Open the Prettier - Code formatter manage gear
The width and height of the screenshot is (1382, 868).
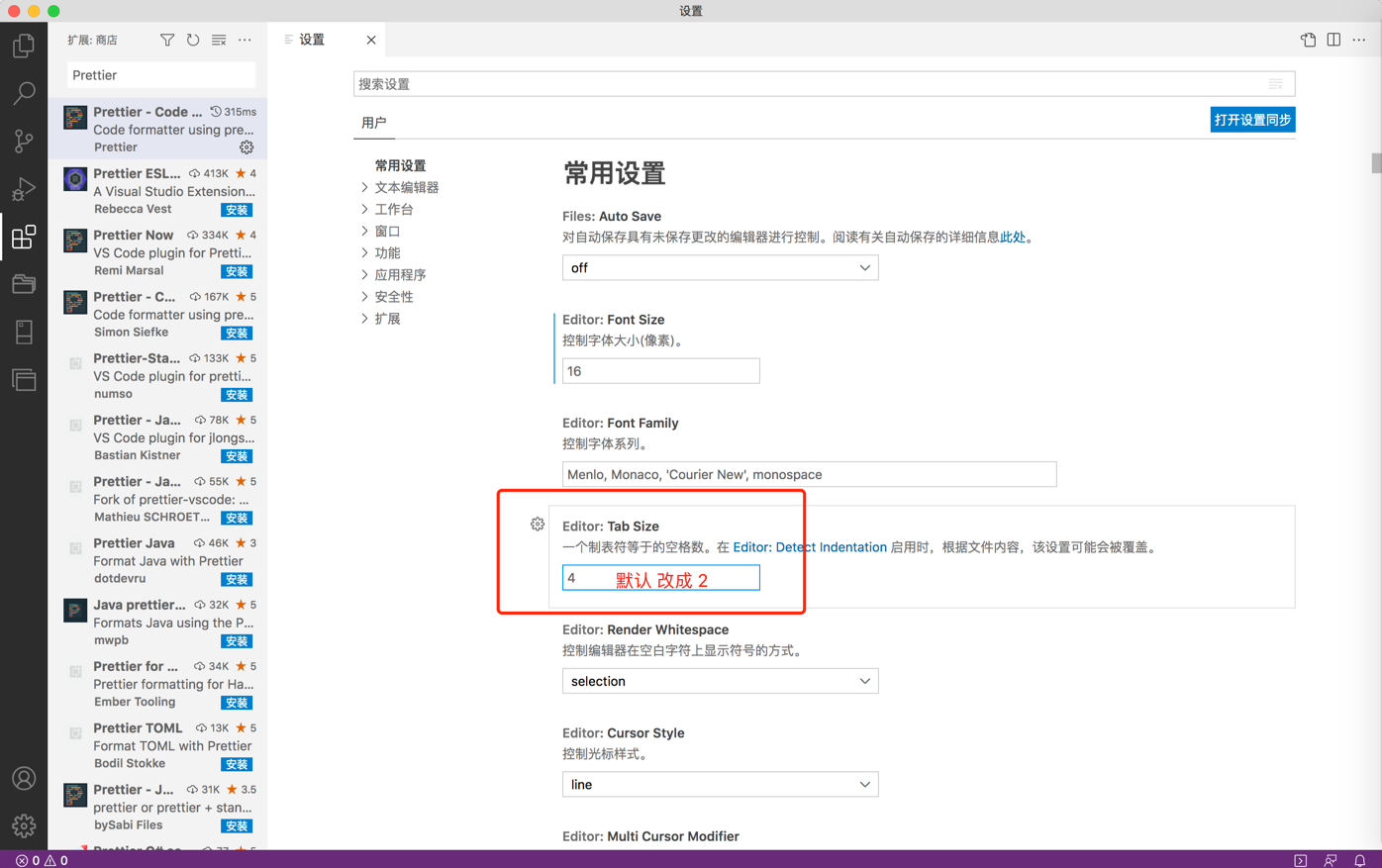coord(247,147)
